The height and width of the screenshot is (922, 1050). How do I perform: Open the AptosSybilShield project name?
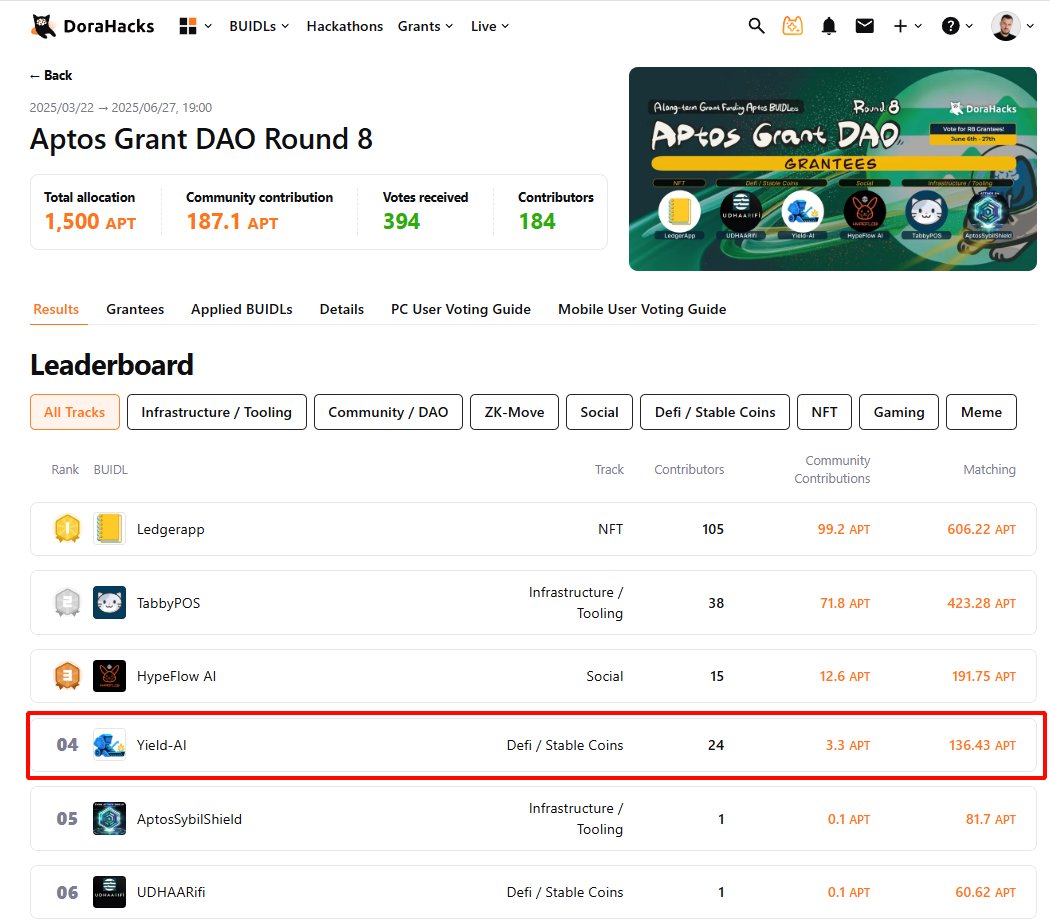190,818
